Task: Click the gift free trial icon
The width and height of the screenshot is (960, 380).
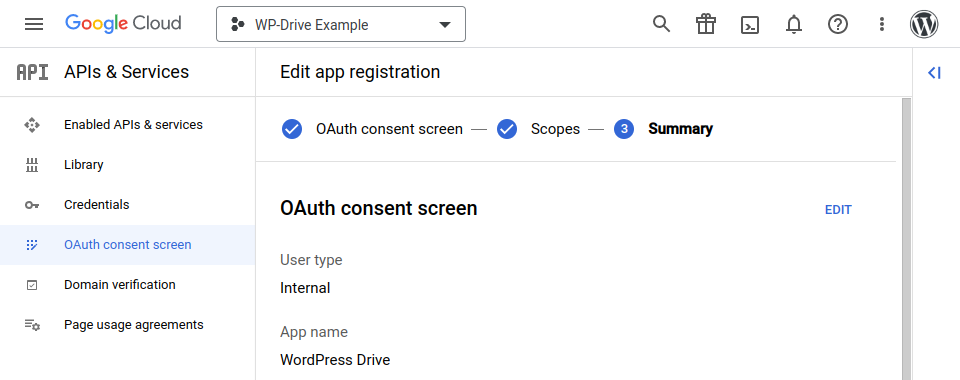Action: 705,24
